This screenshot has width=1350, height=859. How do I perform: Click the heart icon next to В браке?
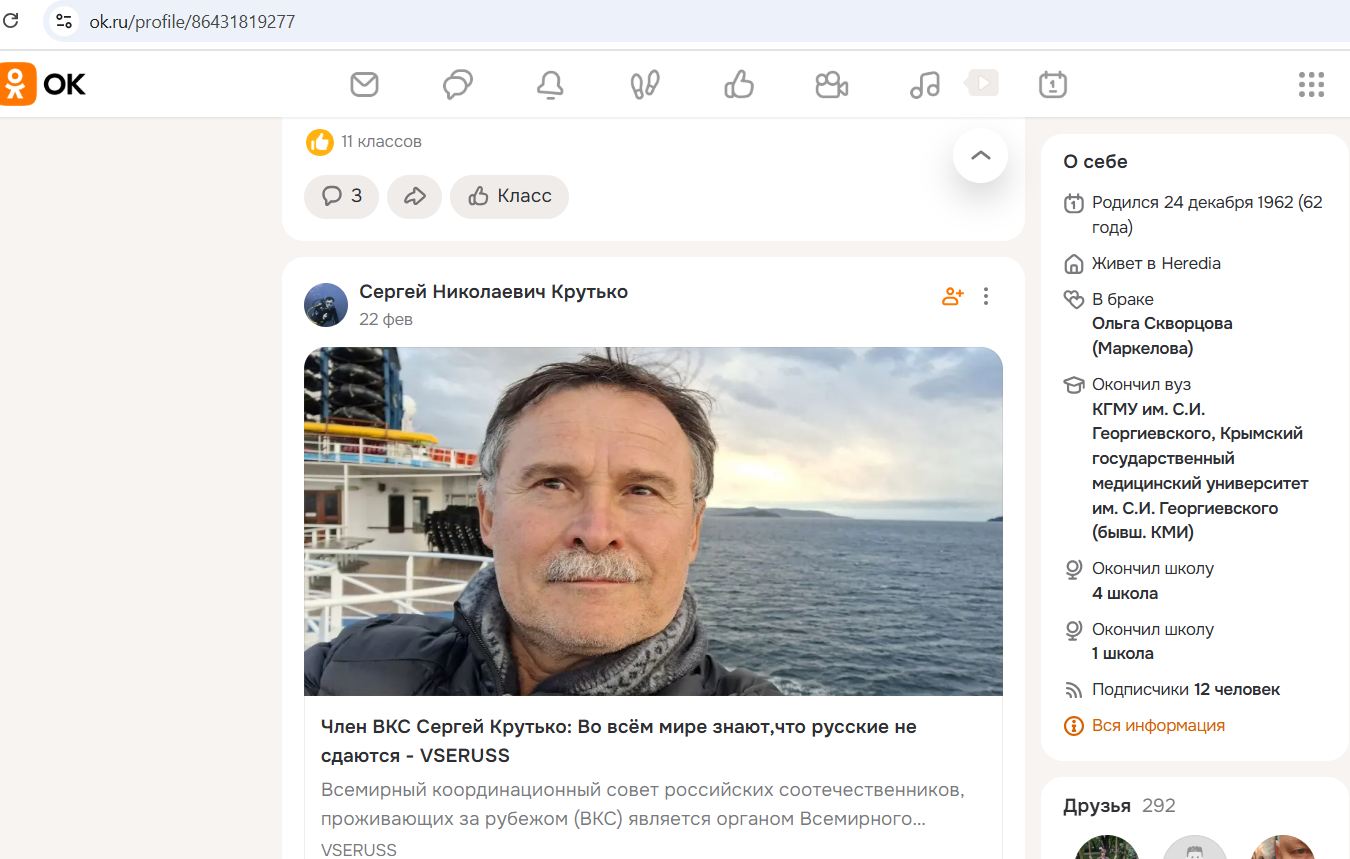(x=1073, y=299)
